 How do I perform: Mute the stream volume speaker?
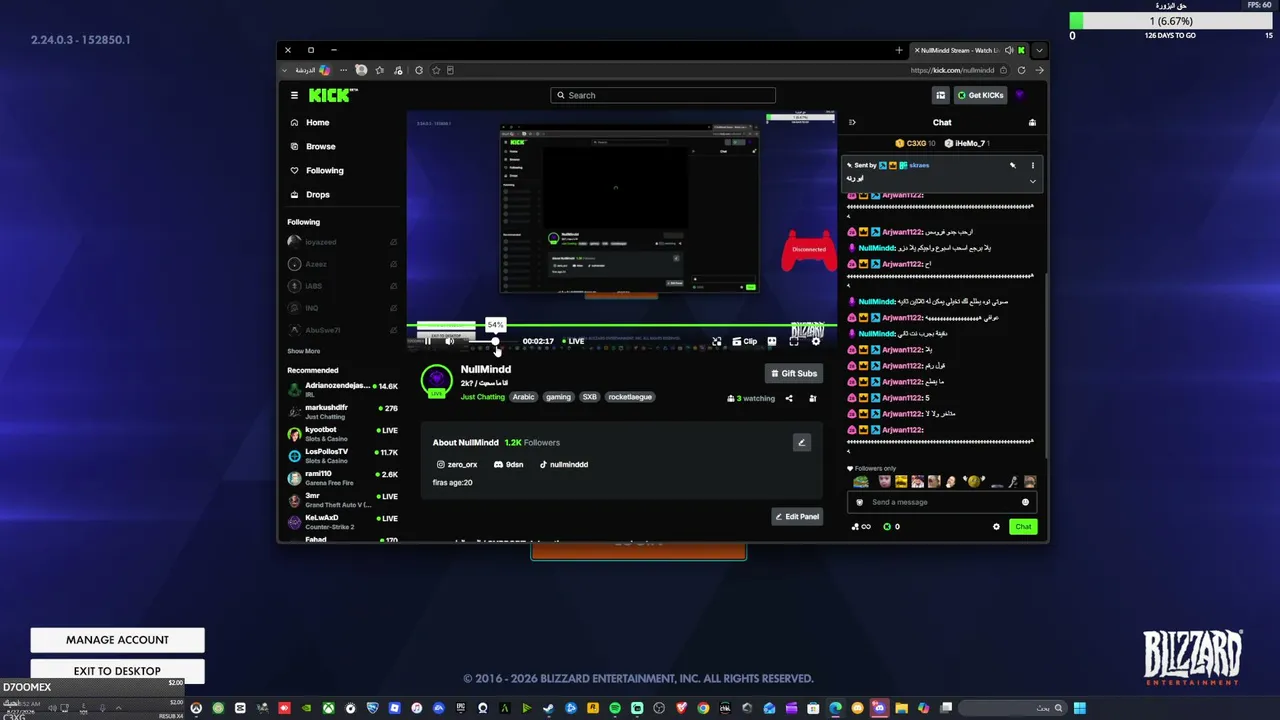point(450,341)
